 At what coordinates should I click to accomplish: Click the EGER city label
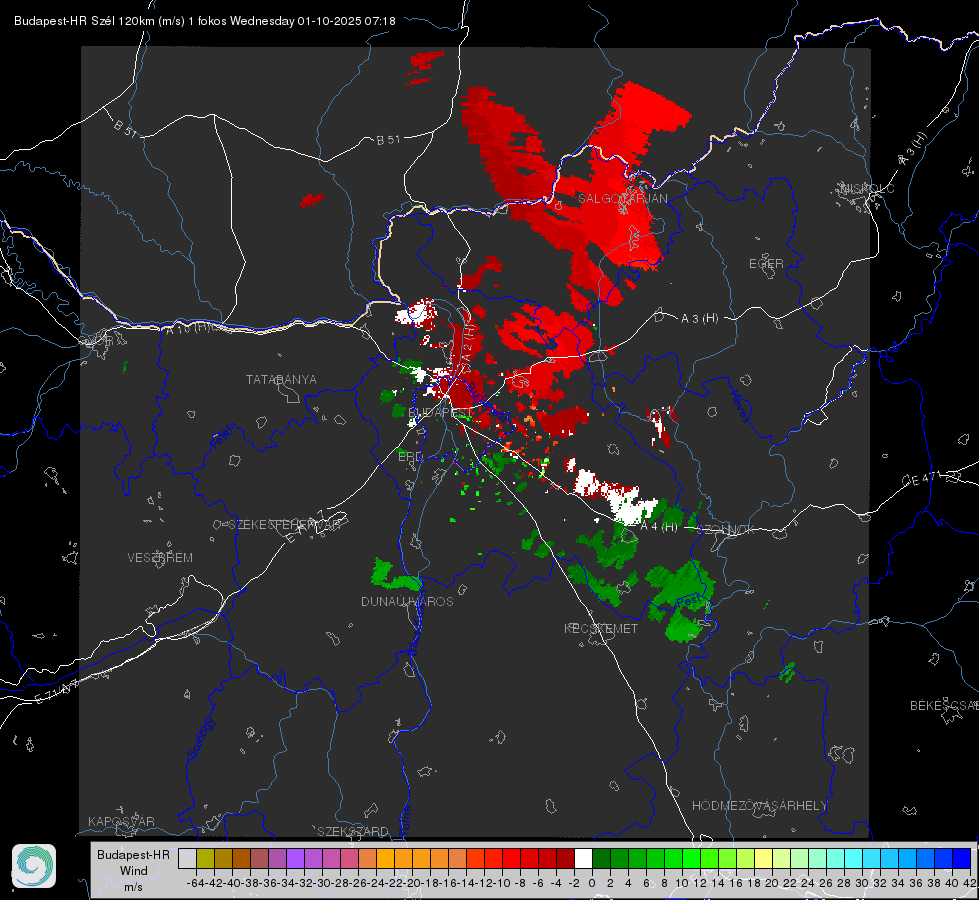(766, 264)
